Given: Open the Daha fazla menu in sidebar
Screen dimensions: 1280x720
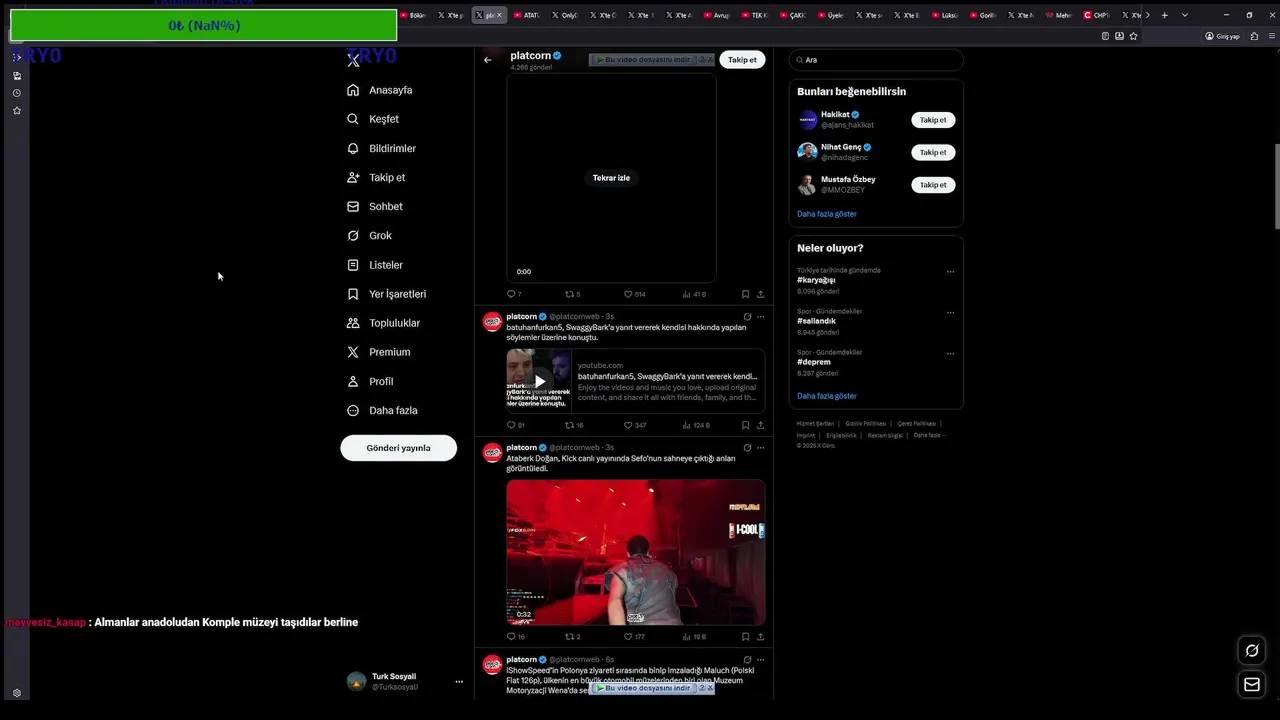Looking at the screenshot, I should click(382, 410).
